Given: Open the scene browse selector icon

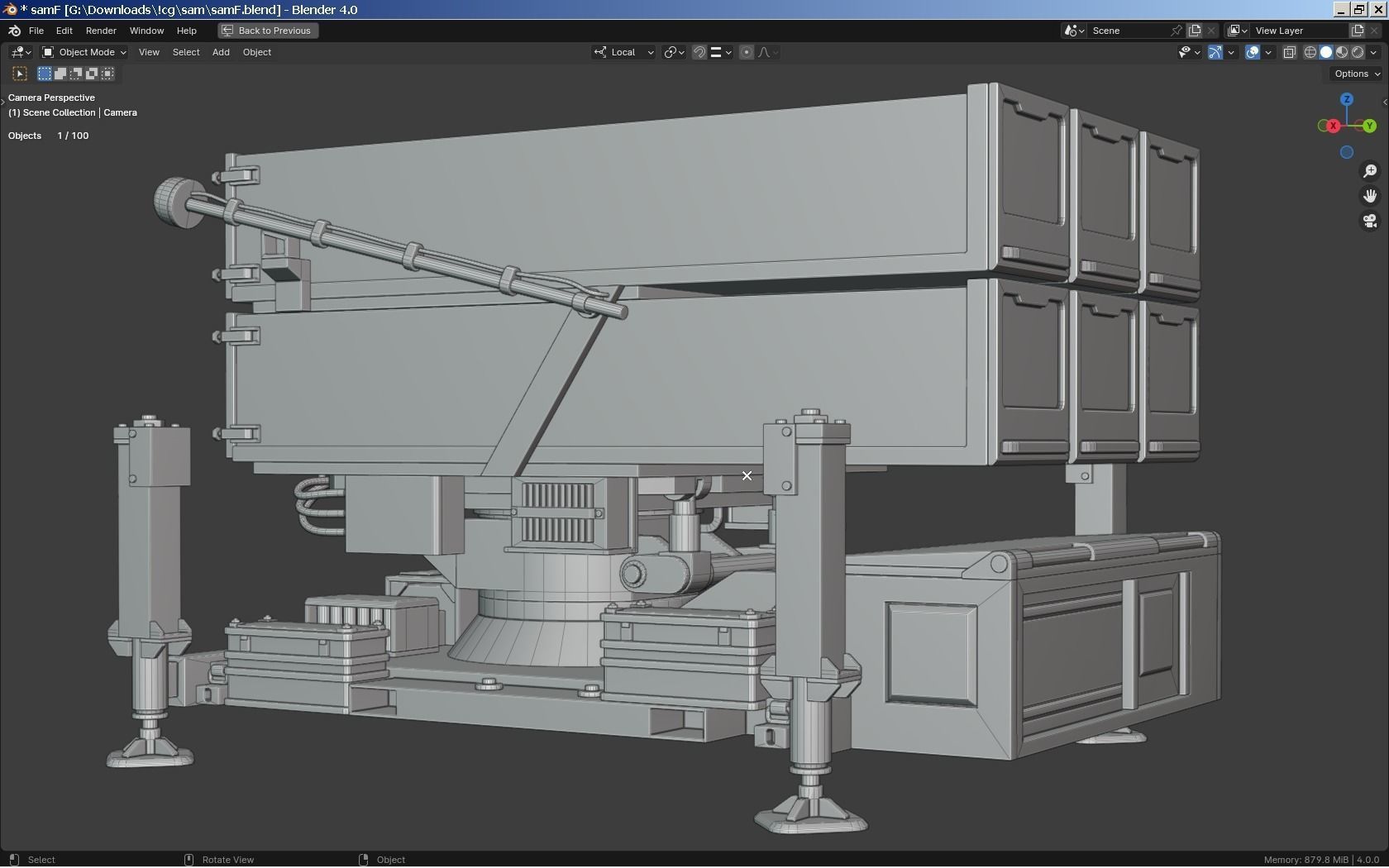Looking at the screenshot, I should 1074,31.
